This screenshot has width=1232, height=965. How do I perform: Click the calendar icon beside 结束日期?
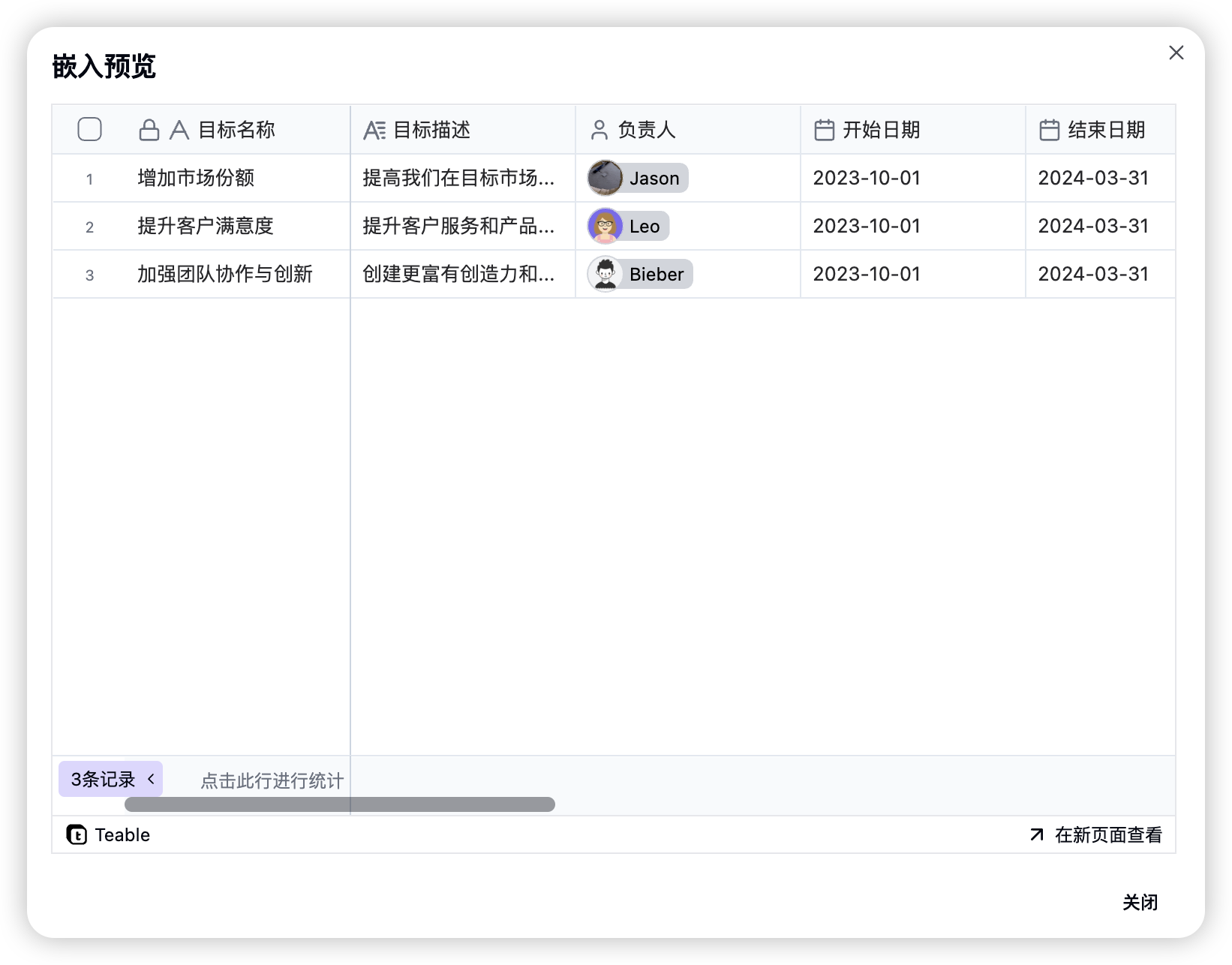[x=1049, y=130]
